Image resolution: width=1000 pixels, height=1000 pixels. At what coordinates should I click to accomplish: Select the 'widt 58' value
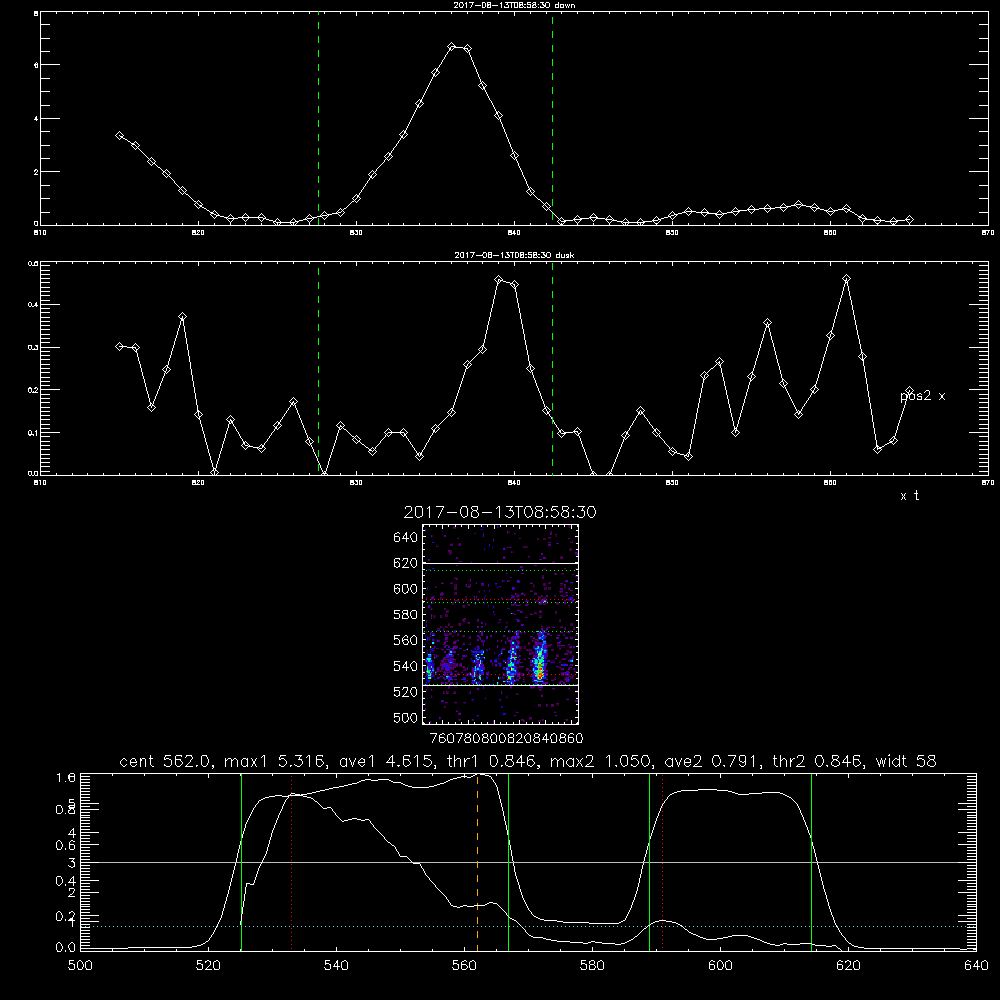[906, 761]
